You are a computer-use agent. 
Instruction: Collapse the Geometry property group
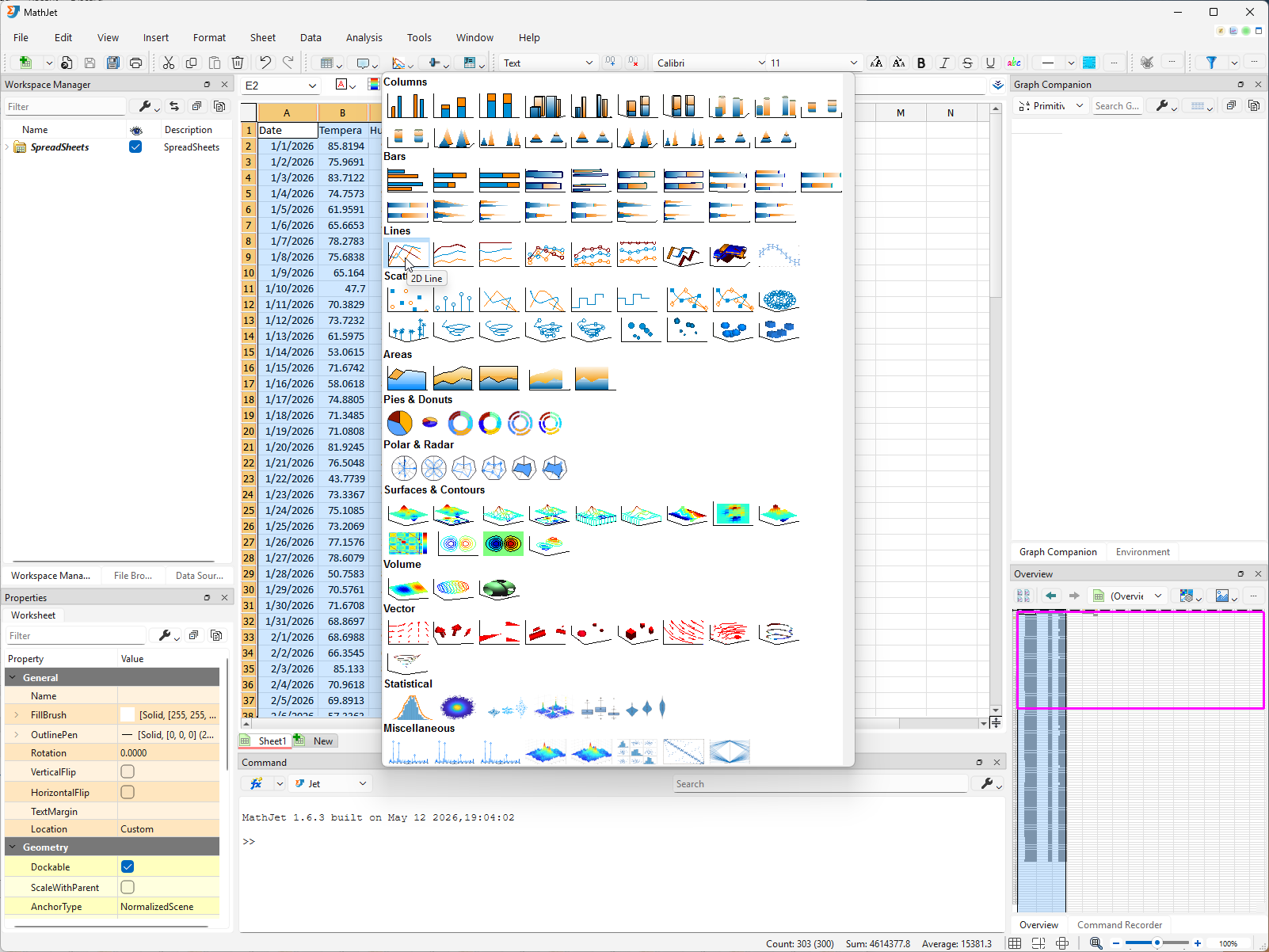coord(13,847)
